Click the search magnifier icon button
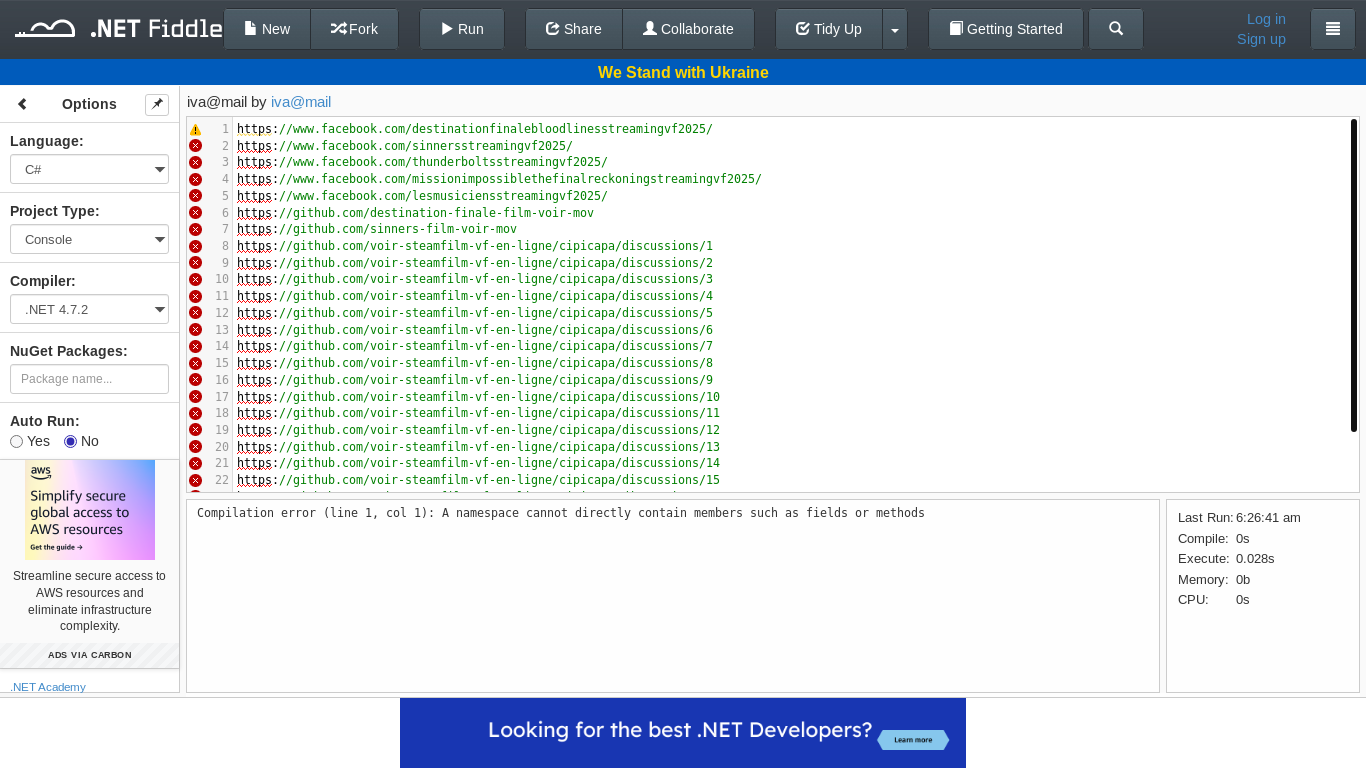Viewport: 1366px width, 768px height. [x=1116, y=29]
